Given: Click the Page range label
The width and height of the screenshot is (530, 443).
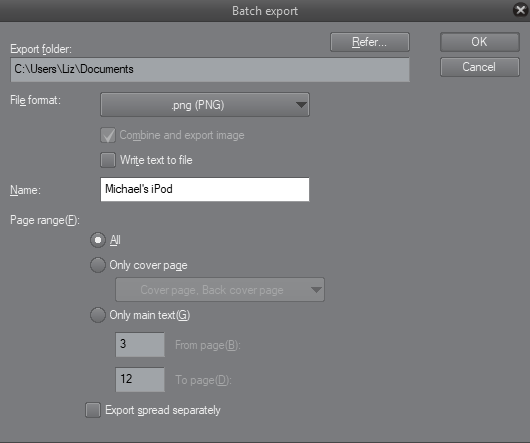Looking at the screenshot, I should [45, 220].
